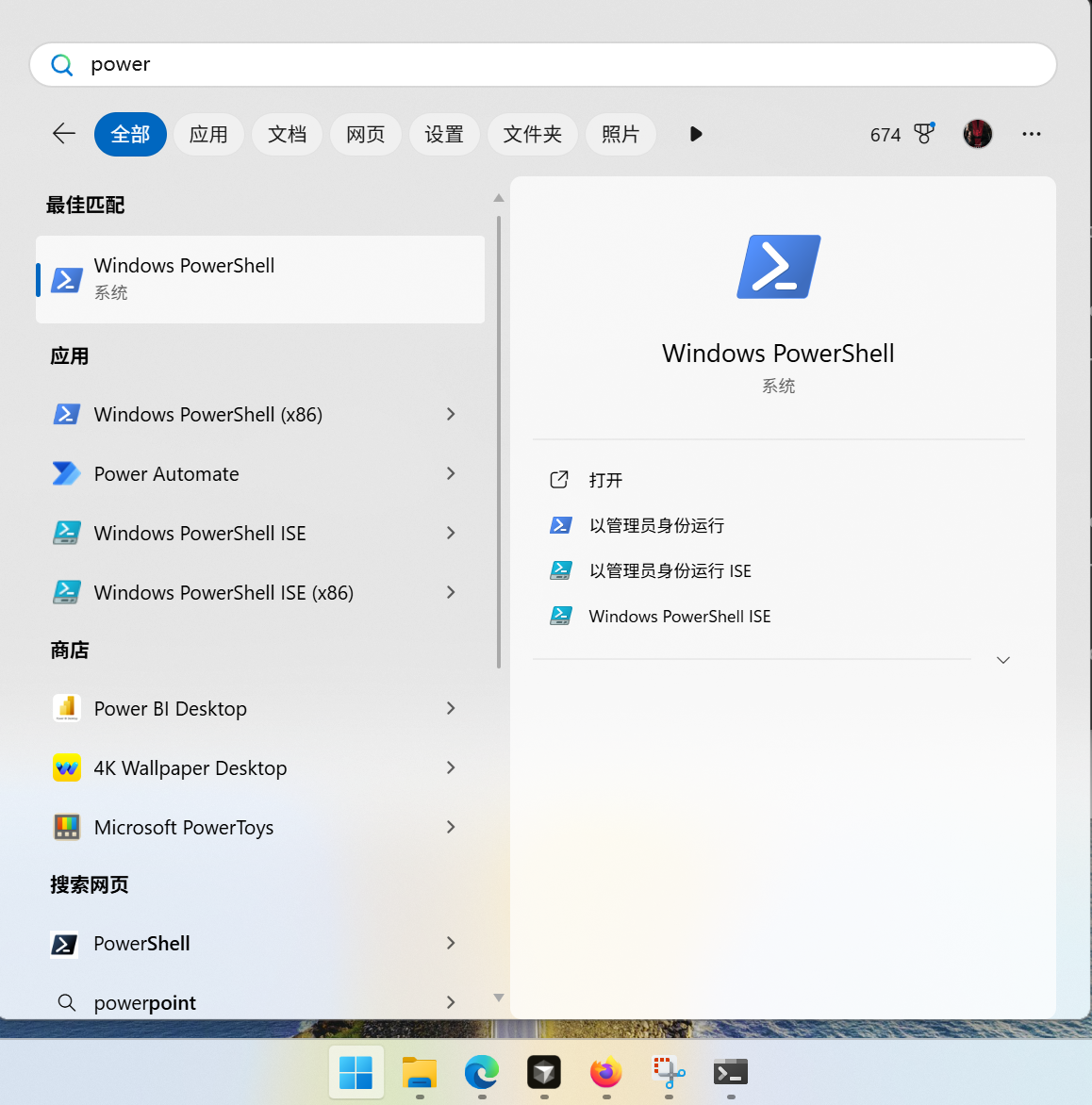
Task: Switch to the 设置 filter tab
Action: 443,134
